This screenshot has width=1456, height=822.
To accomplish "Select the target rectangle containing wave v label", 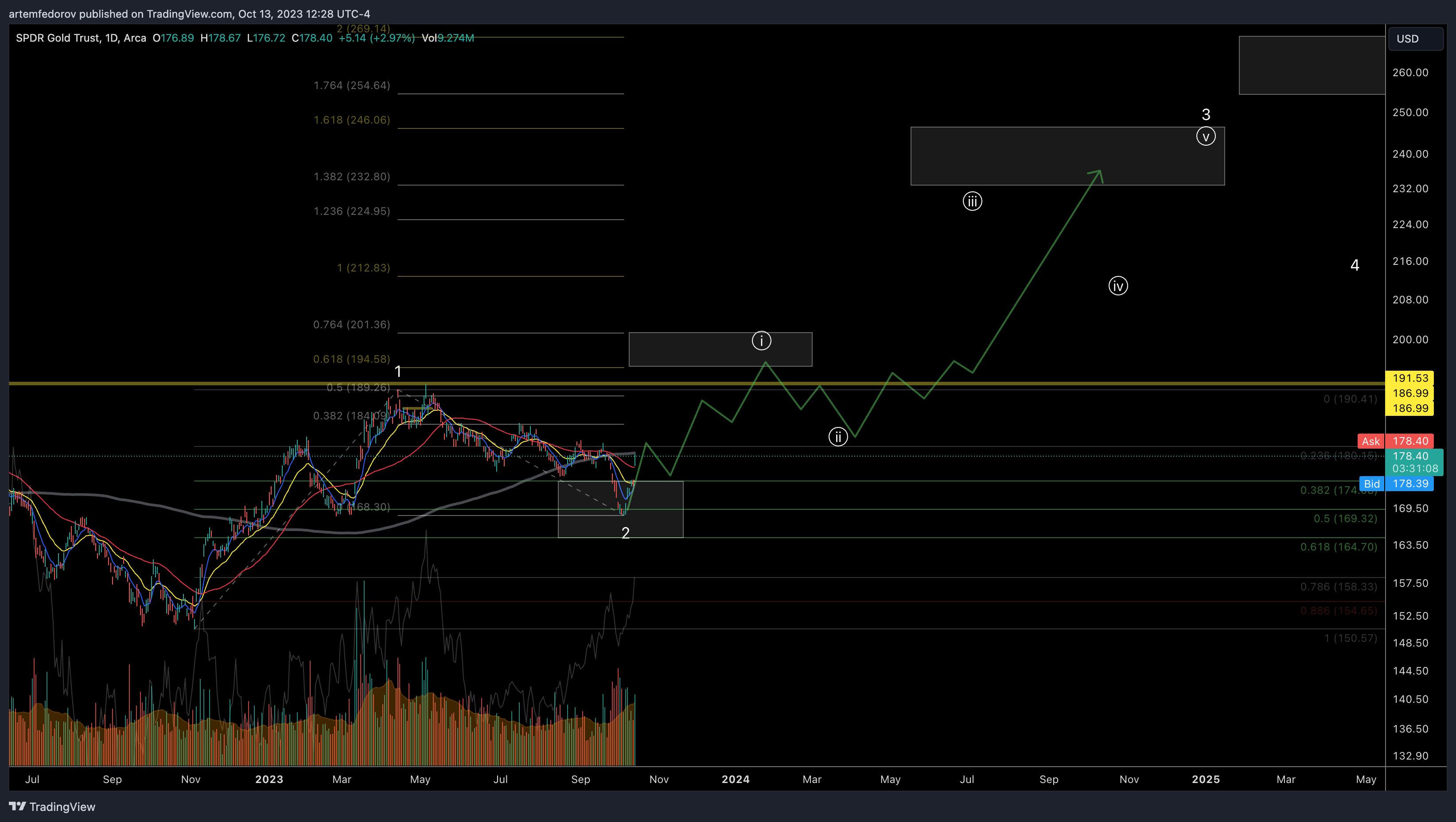I will tap(1067, 156).
